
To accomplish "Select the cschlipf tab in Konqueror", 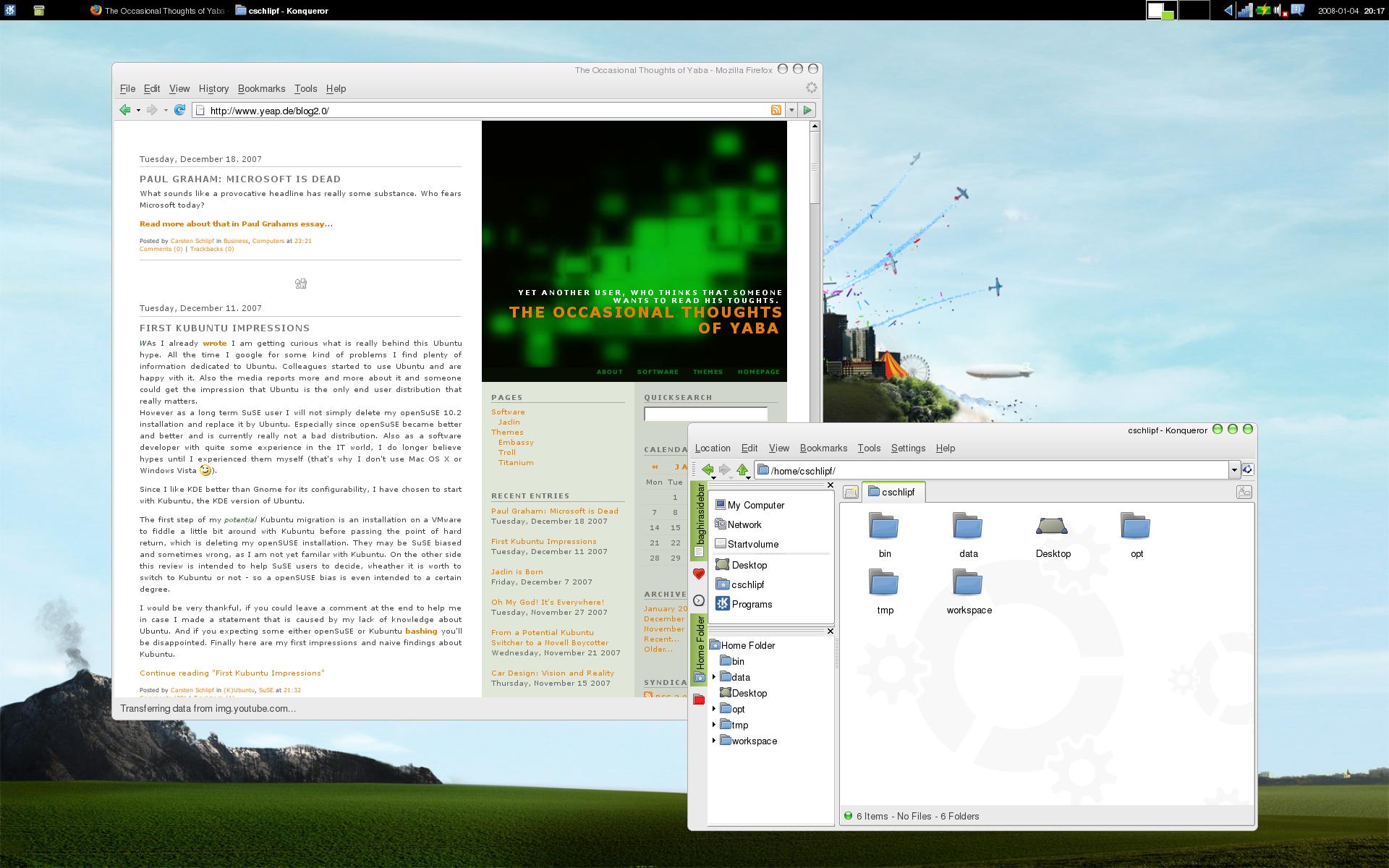I will pyautogui.click(x=892, y=492).
